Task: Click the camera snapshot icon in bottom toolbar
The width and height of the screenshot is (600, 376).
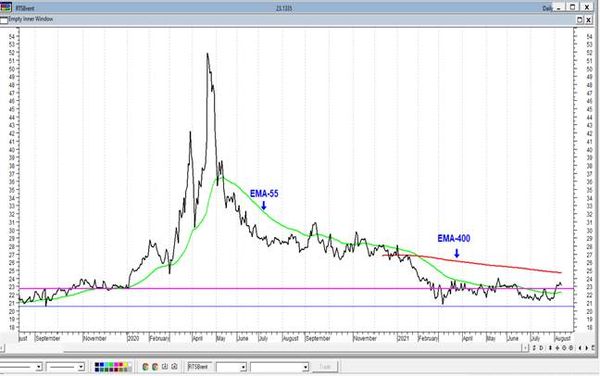Action: click(174, 366)
